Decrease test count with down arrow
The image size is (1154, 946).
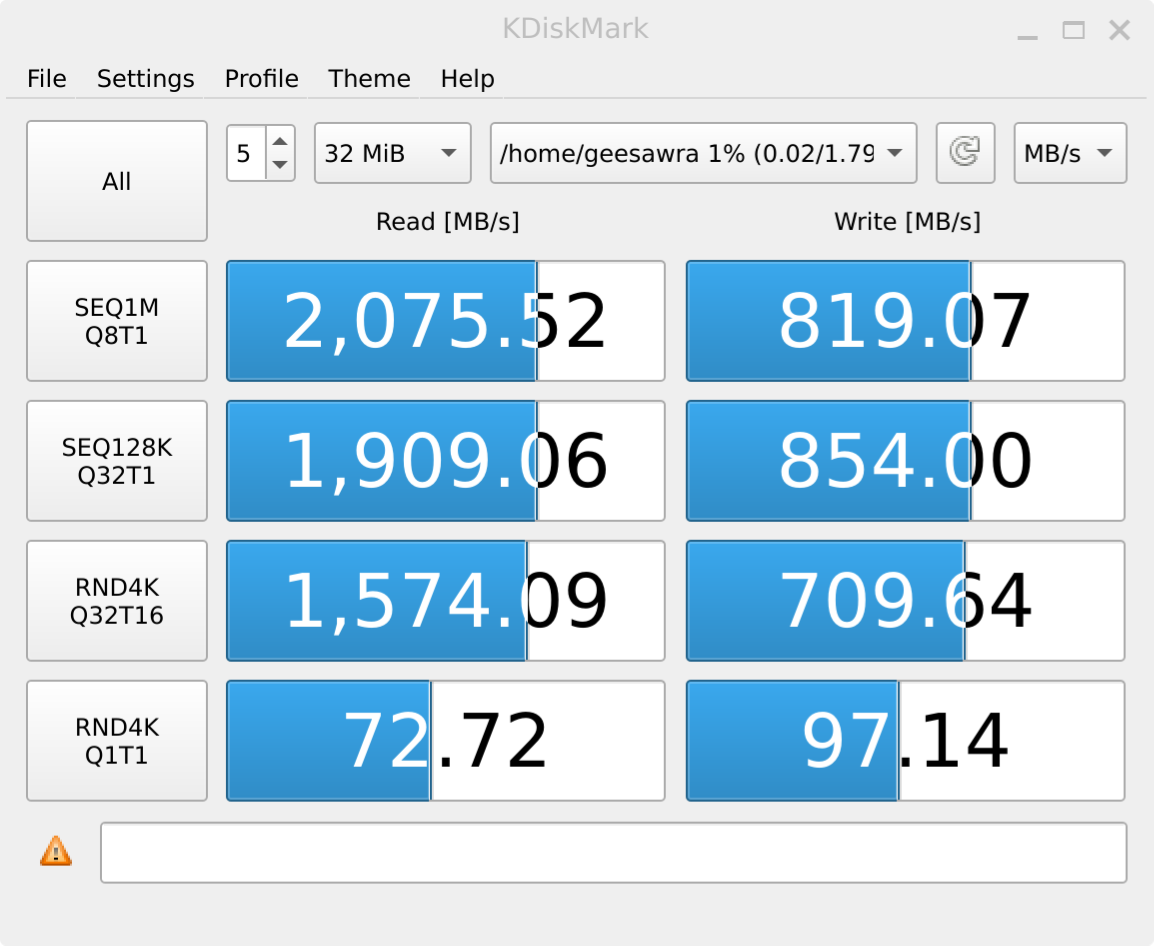click(x=280, y=165)
